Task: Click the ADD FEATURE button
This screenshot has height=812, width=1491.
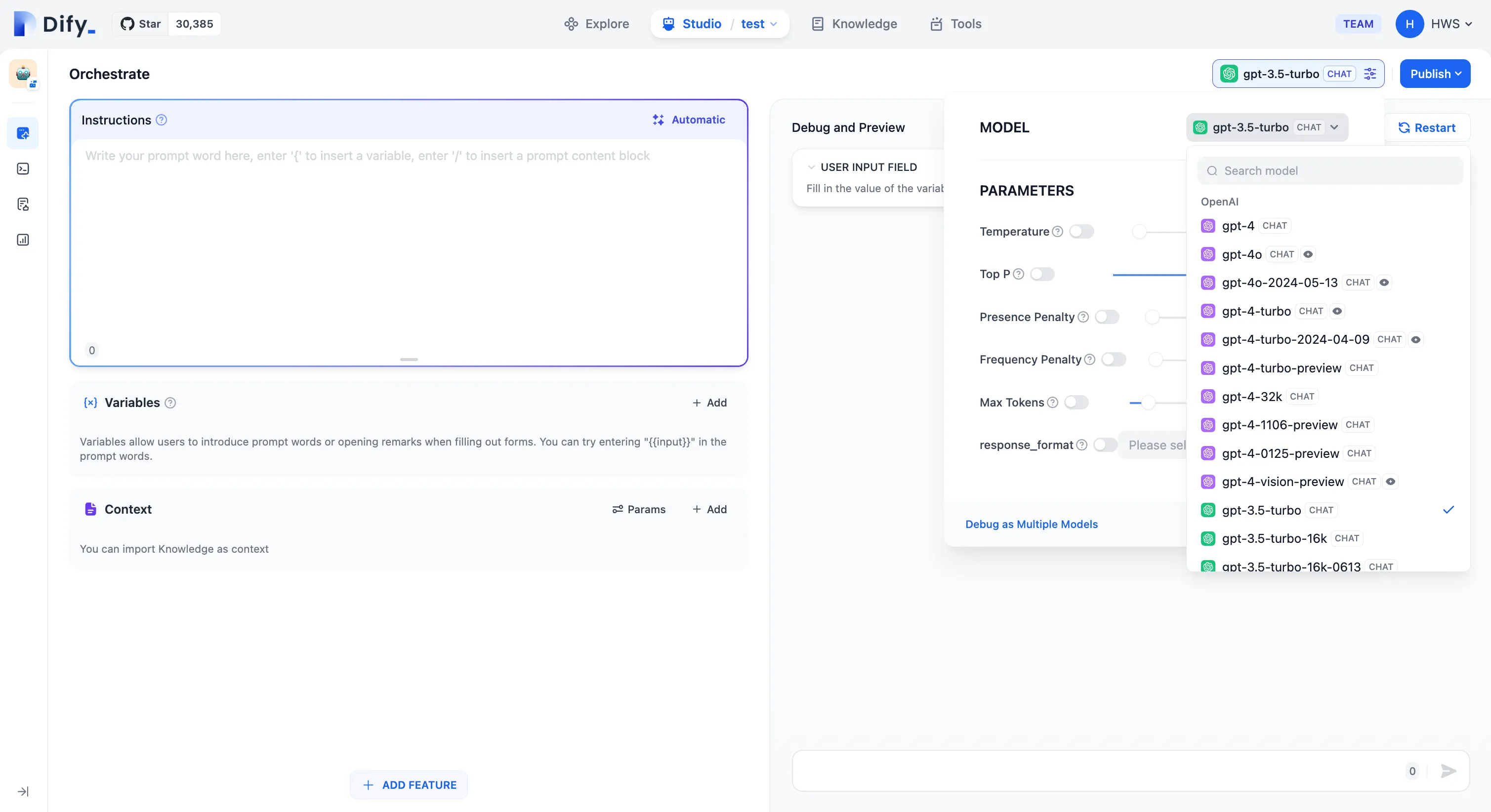Action: 409,785
